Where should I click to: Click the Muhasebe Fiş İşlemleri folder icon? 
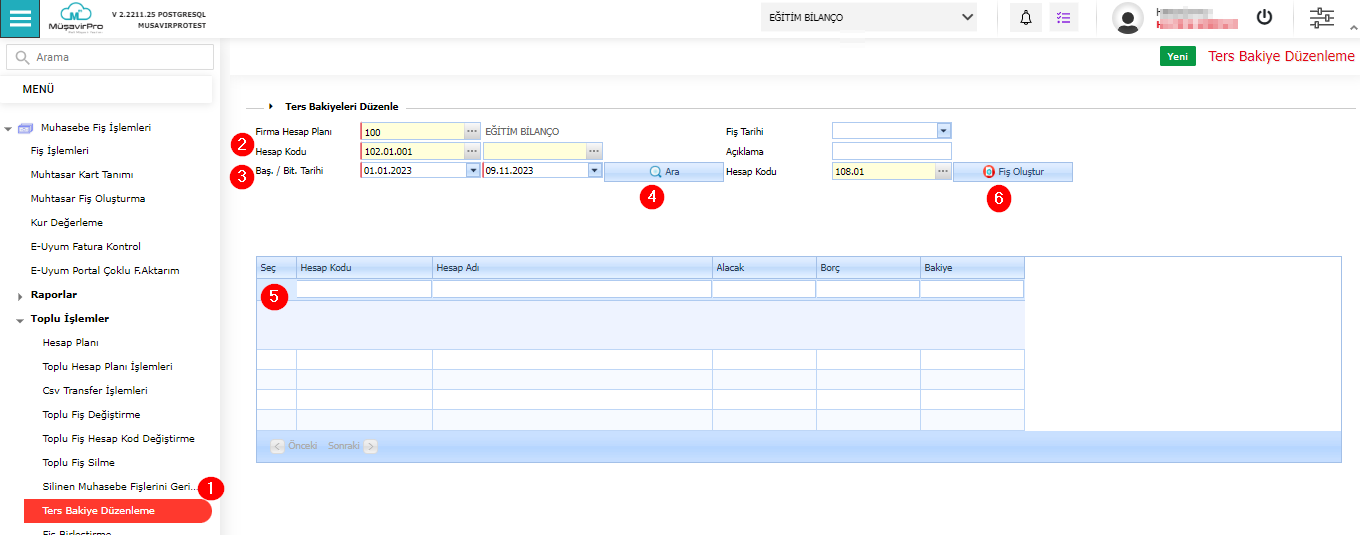click(25, 128)
